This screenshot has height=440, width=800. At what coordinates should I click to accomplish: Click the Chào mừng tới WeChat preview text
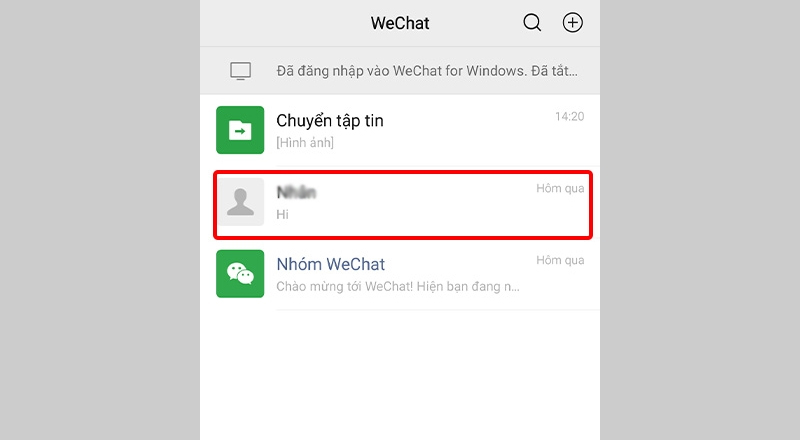(398, 286)
